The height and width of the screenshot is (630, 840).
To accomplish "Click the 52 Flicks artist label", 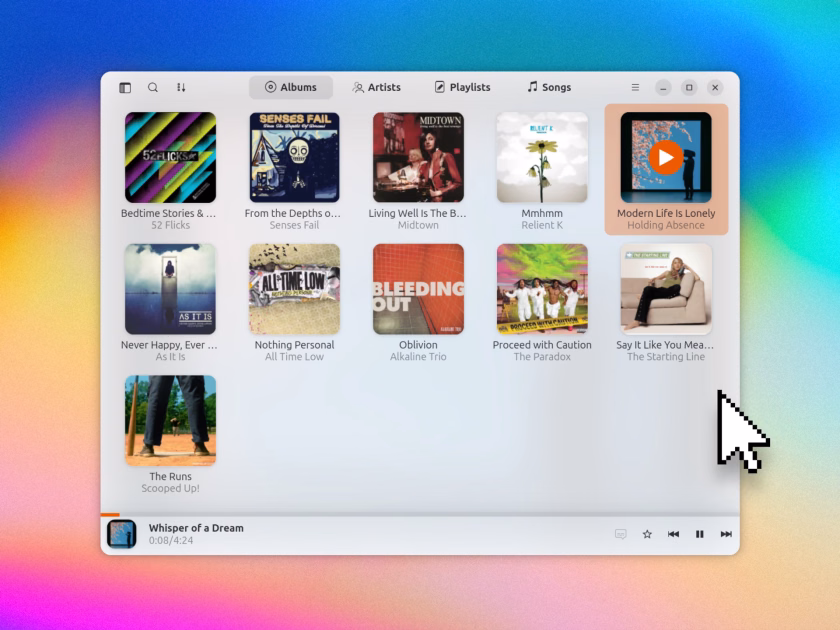I will click(x=170, y=225).
